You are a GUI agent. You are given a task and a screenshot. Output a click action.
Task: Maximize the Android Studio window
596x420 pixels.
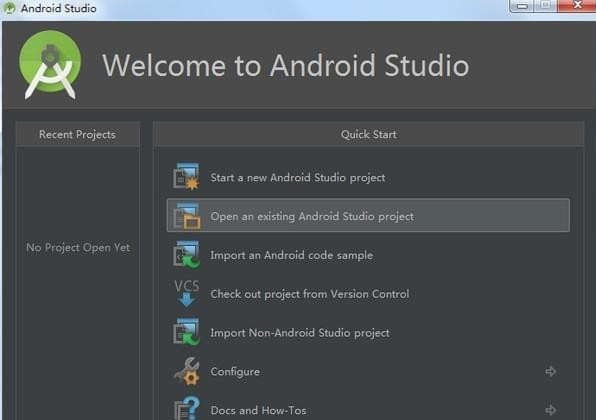pos(545,6)
